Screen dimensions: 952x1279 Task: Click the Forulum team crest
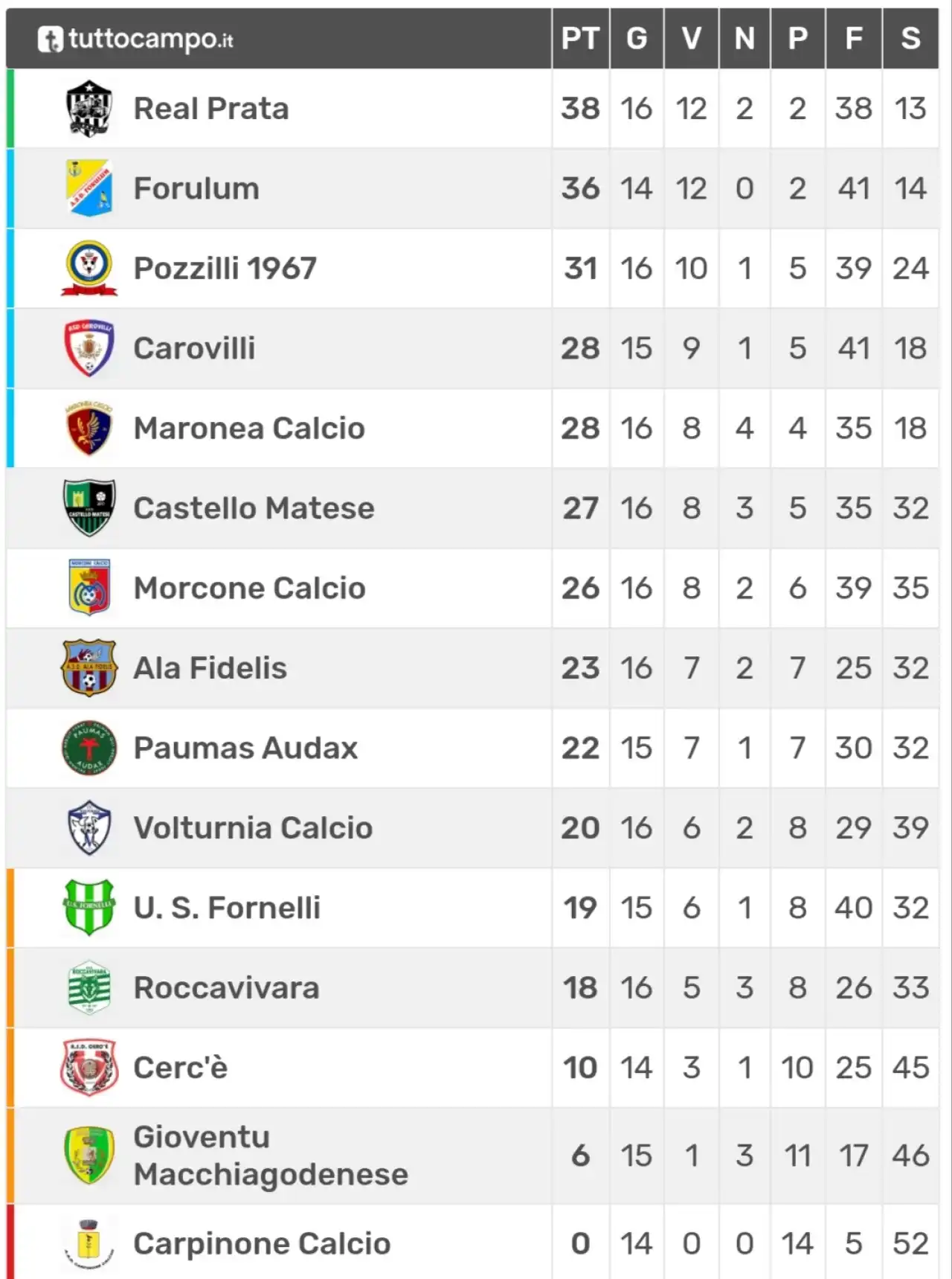click(x=89, y=188)
